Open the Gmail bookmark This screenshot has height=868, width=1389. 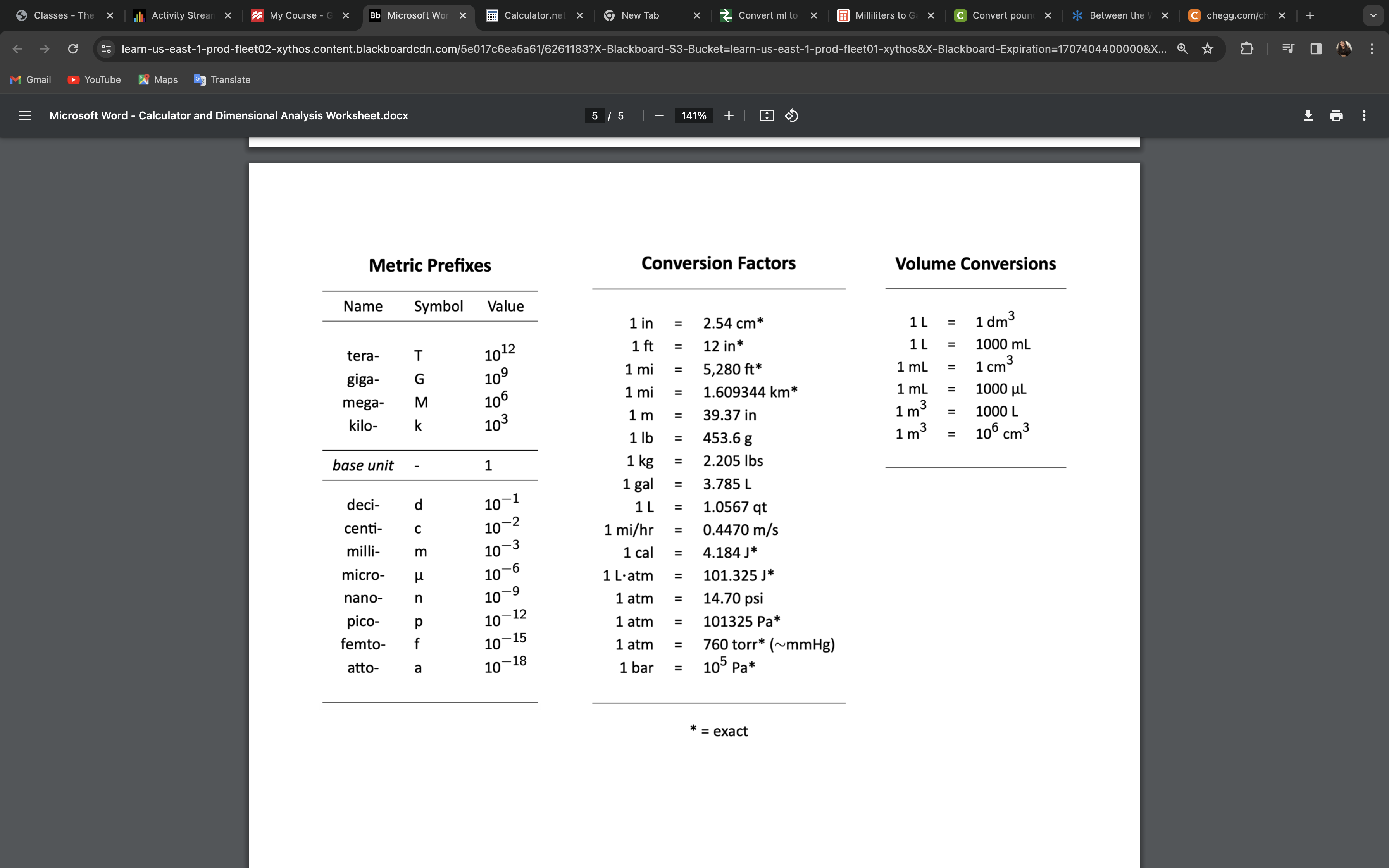pyautogui.click(x=30, y=80)
